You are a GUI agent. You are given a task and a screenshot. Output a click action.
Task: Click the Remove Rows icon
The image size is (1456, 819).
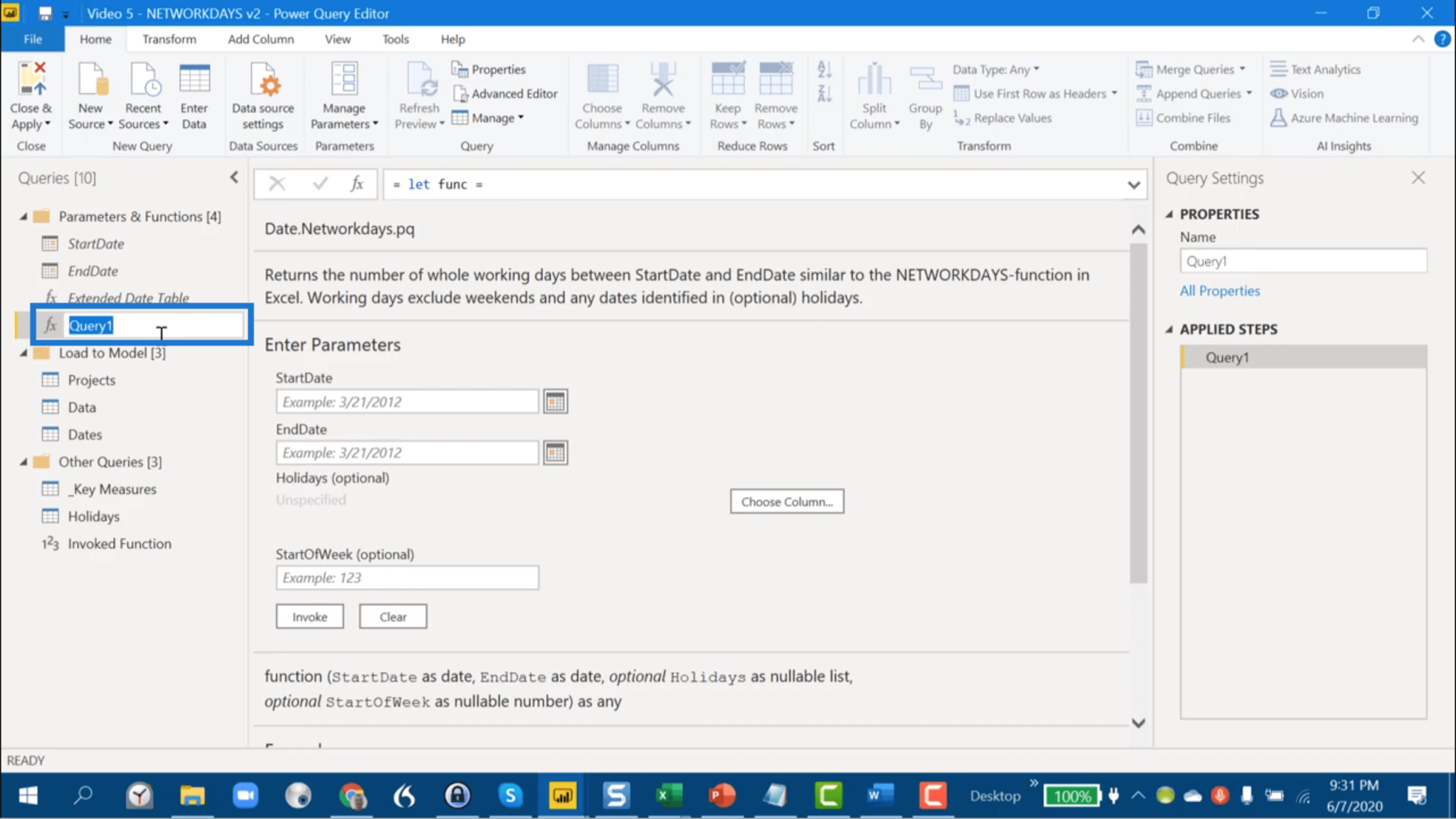coord(776,78)
